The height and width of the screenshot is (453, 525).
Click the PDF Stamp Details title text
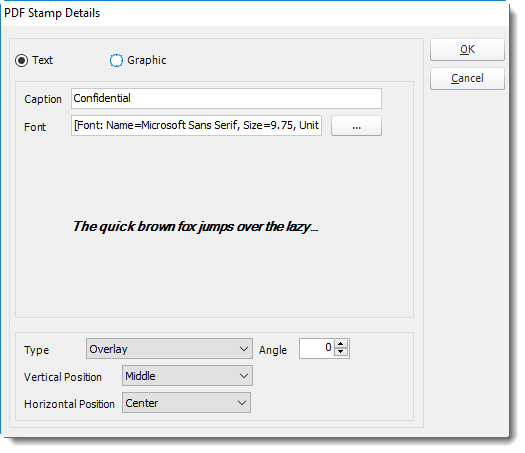coord(52,13)
